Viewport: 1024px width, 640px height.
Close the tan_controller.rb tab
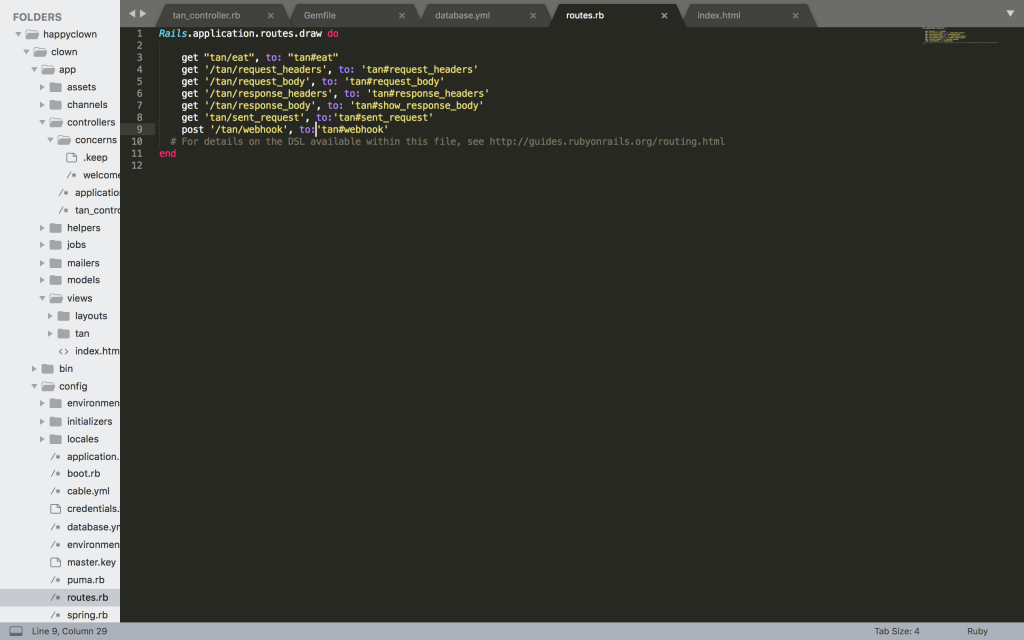[270, 16]
